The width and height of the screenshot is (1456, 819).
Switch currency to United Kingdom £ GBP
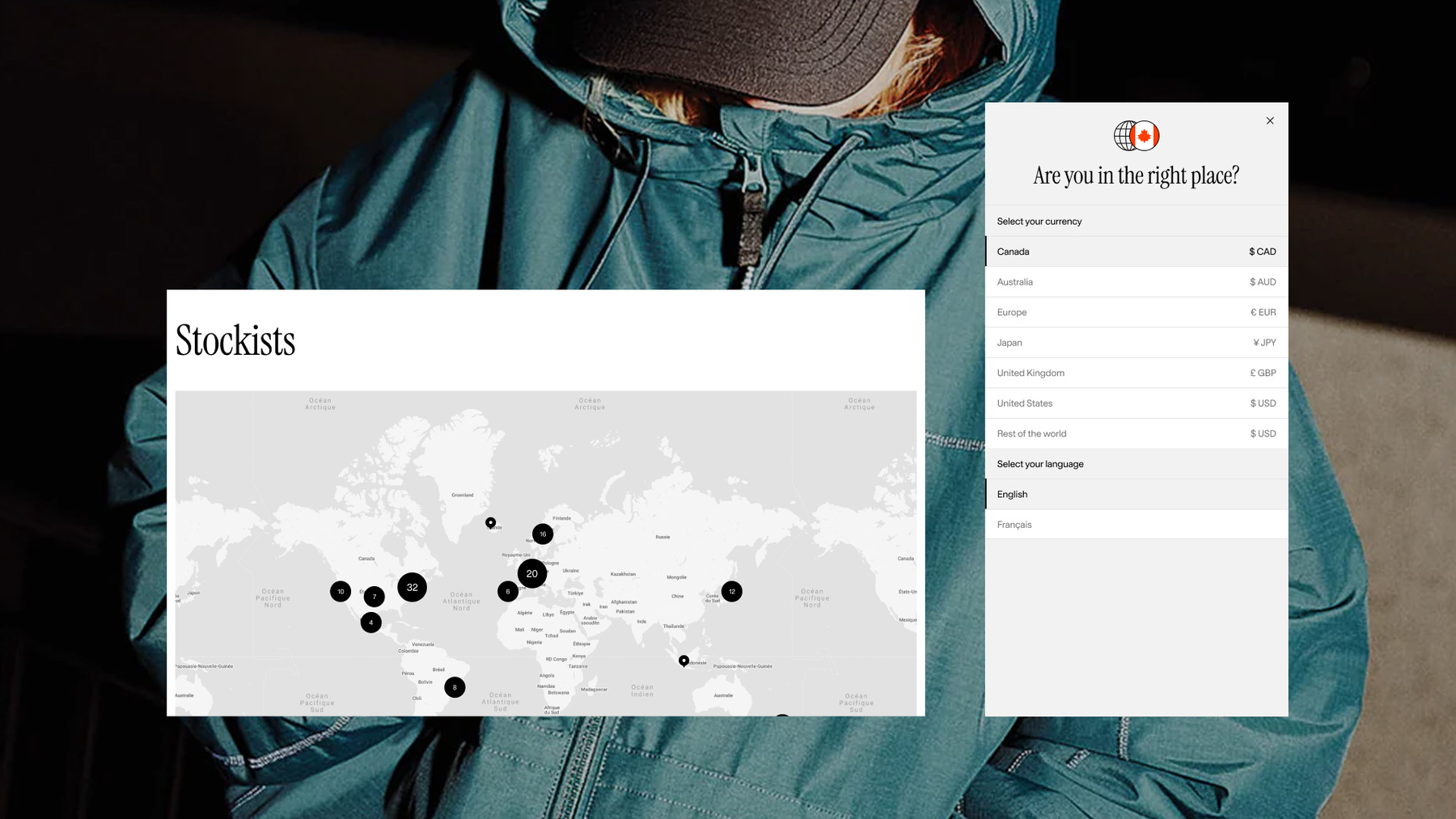point(1136,373)
